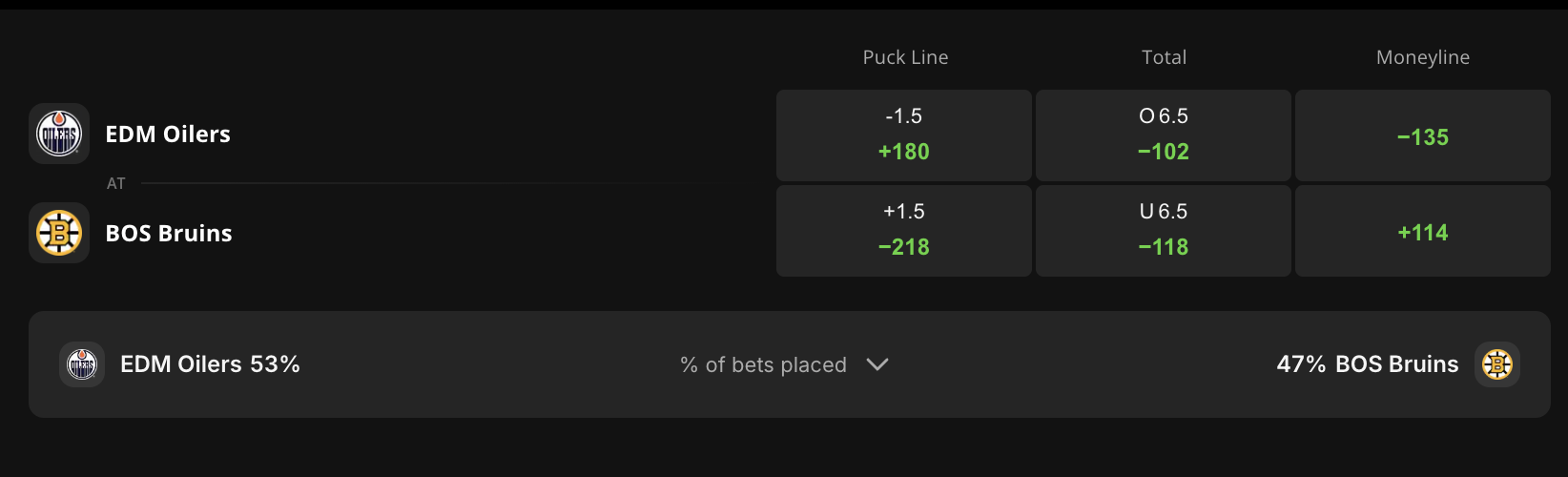Bet the Oilers moneyline at -135
This screenshot has width=1568, height=477.
coord(1422,135)
